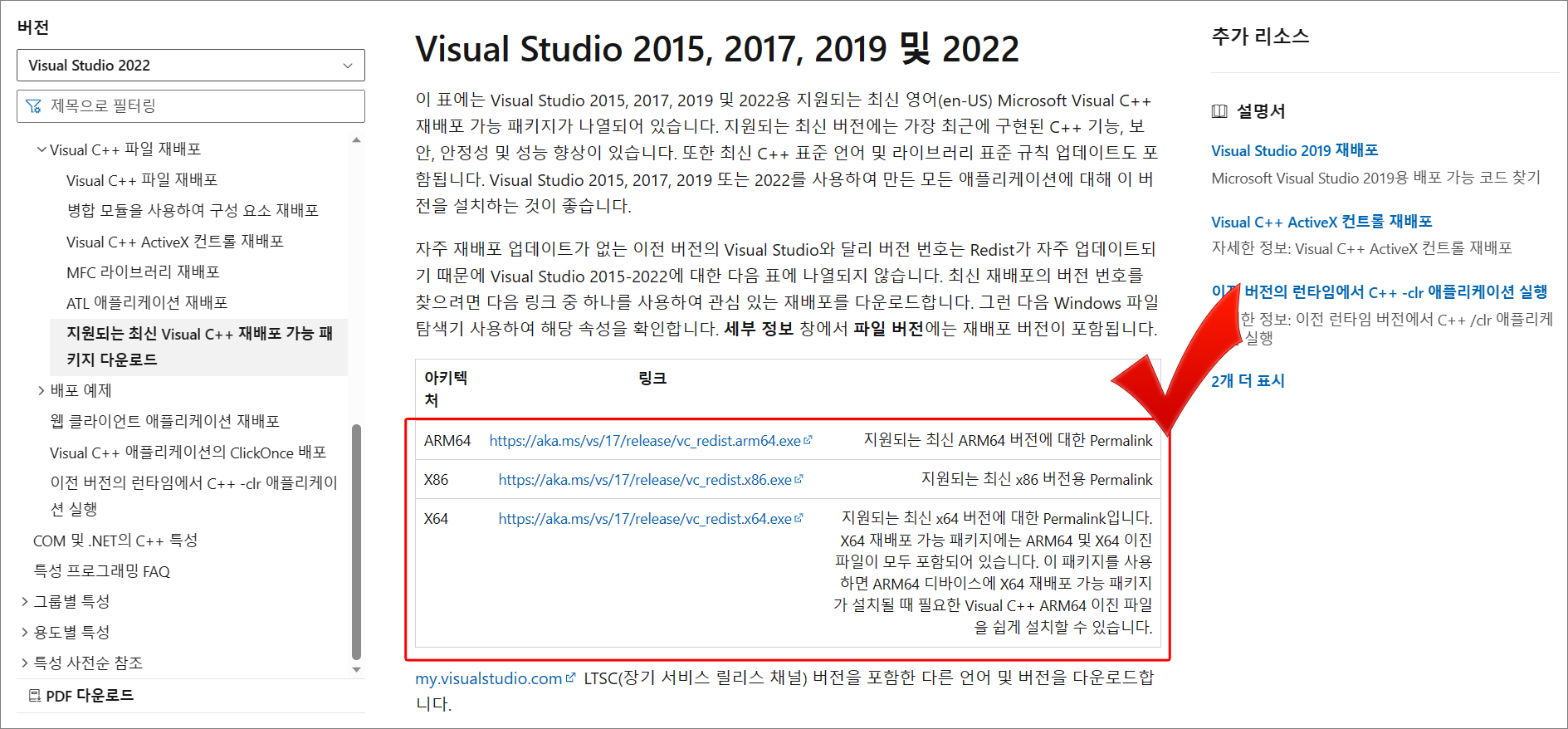Open the vc_redist.x86.exe download link
Image resolution: width=1568 pixels, height=729 pixels.
(x=645, y=480)
